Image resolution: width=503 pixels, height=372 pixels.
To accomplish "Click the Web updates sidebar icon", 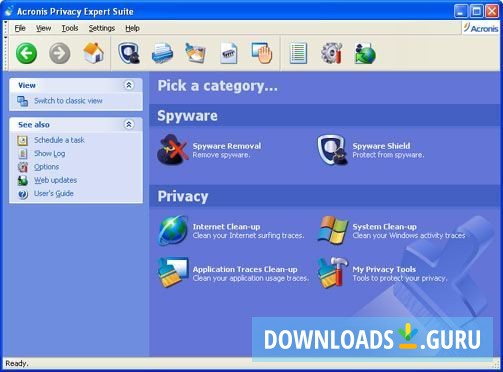I will click(23, 180).
